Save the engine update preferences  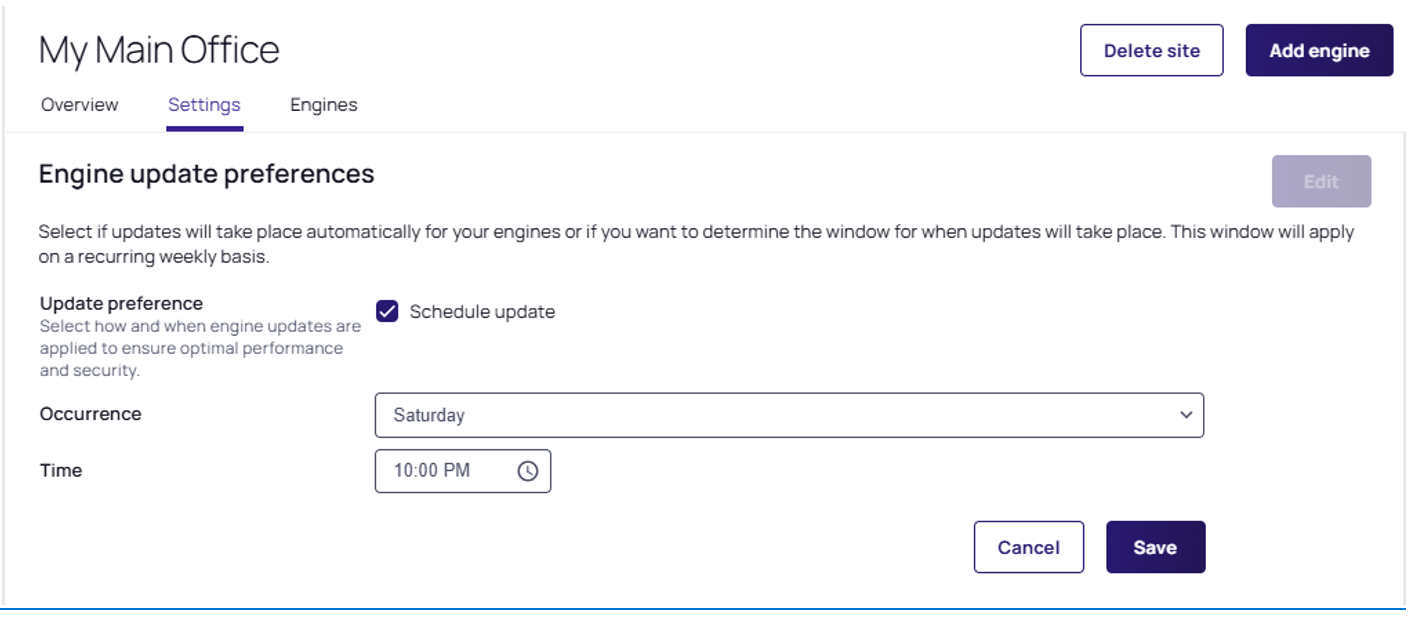click(1155, 547)
